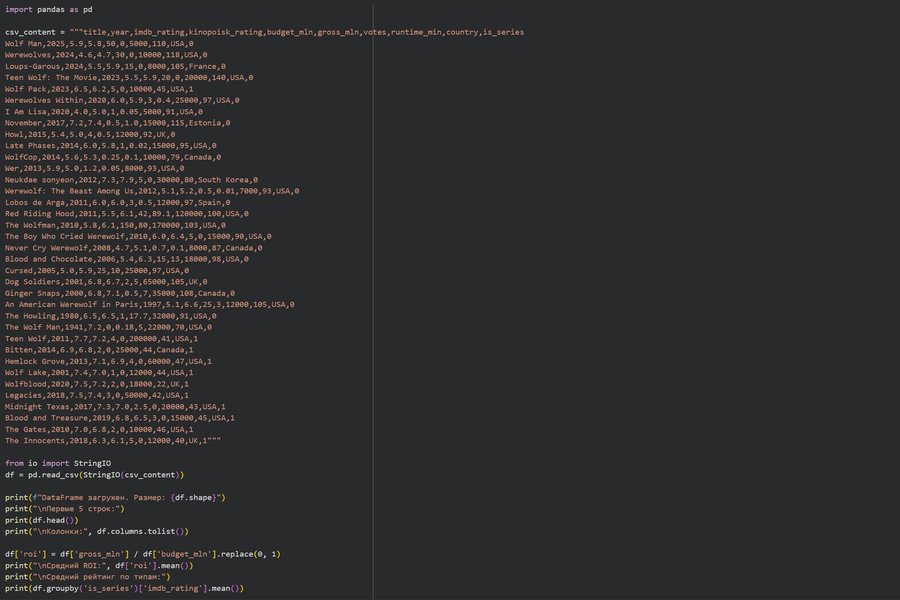
Task: Click the 'import pandas as pd' line
Action: 49,10
